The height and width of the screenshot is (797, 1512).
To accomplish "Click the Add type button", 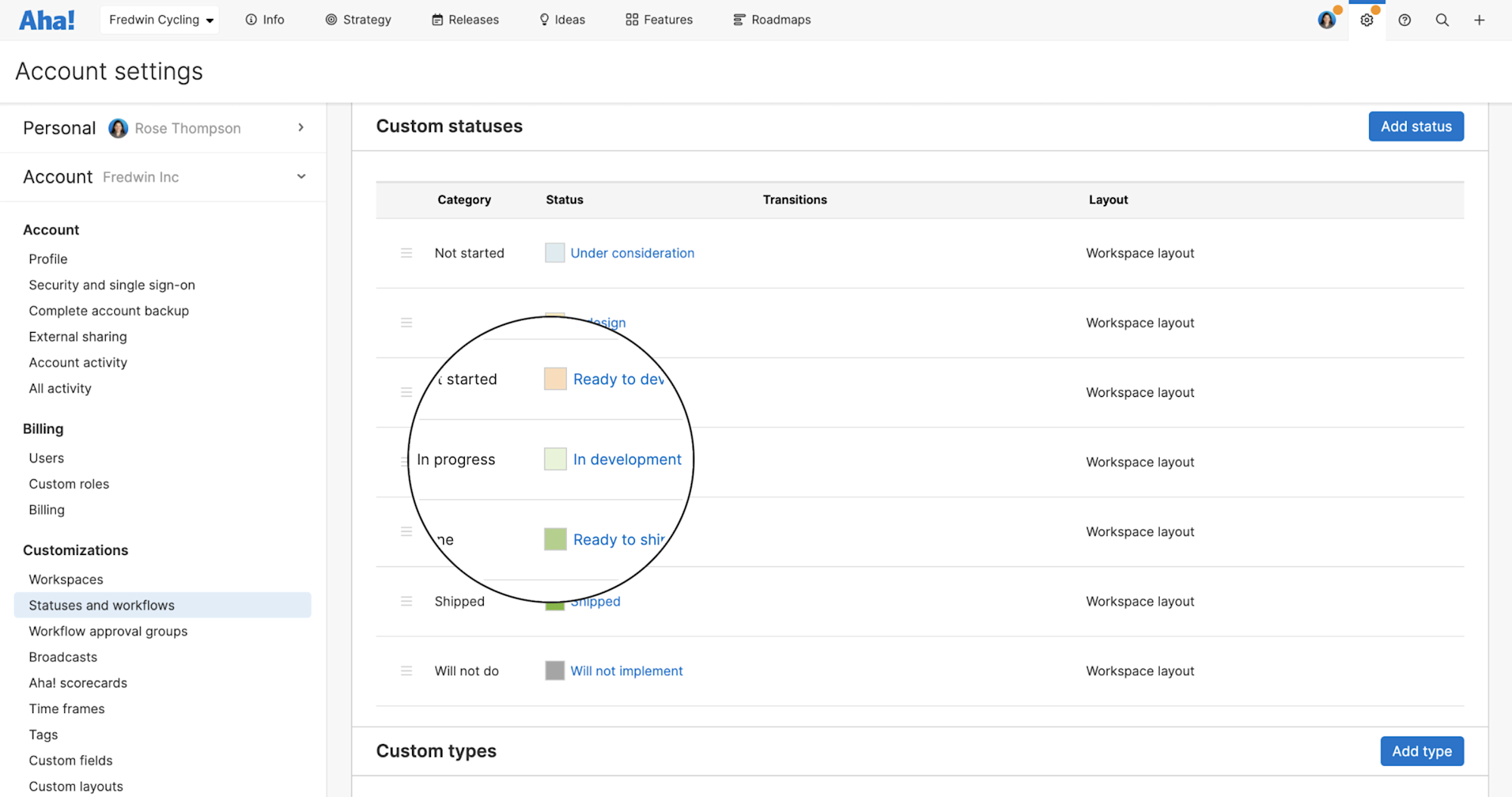I will (1421, 751).
